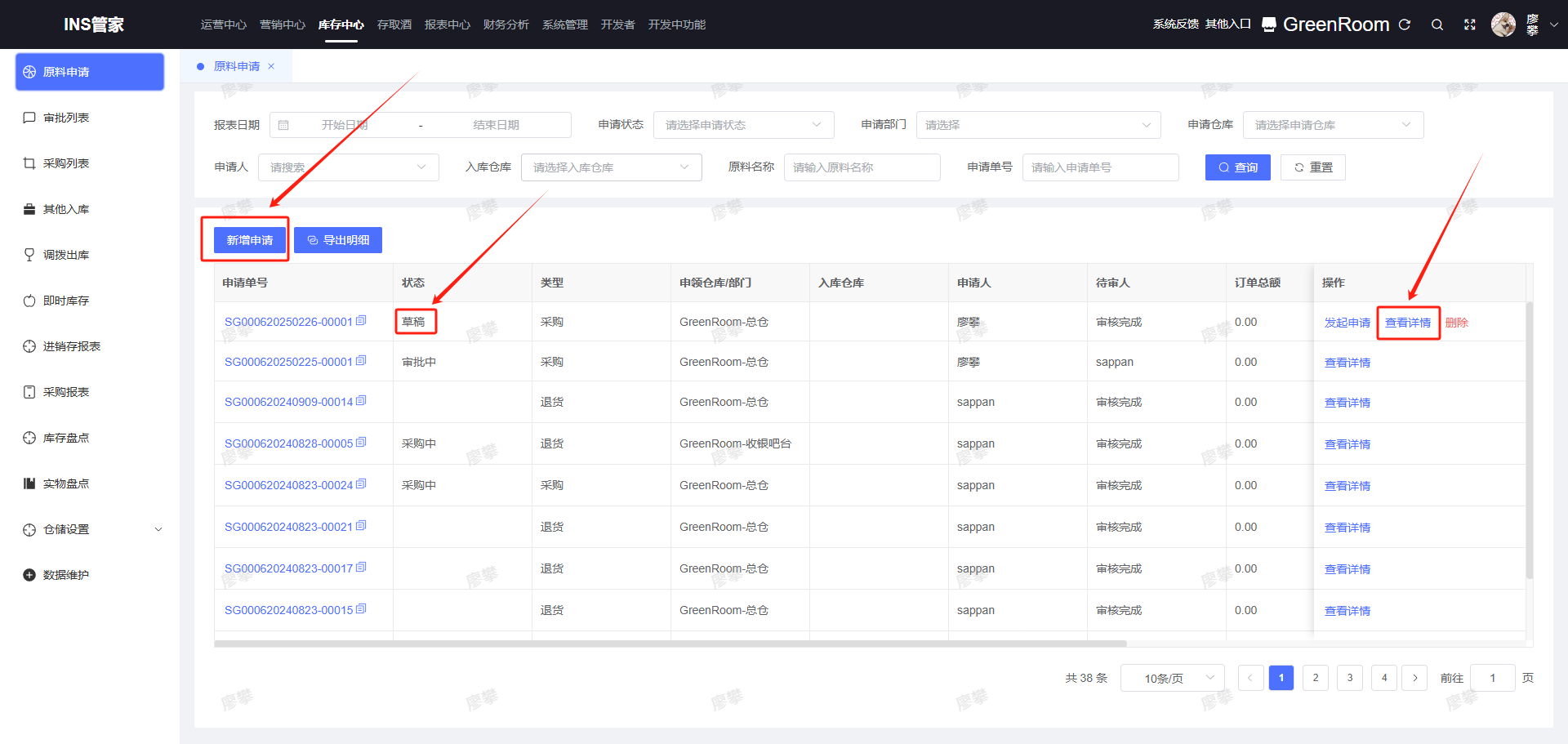Click 删除 on the draft order row
This screenshot has height=744, width=1568.
tap(1457, 323)
